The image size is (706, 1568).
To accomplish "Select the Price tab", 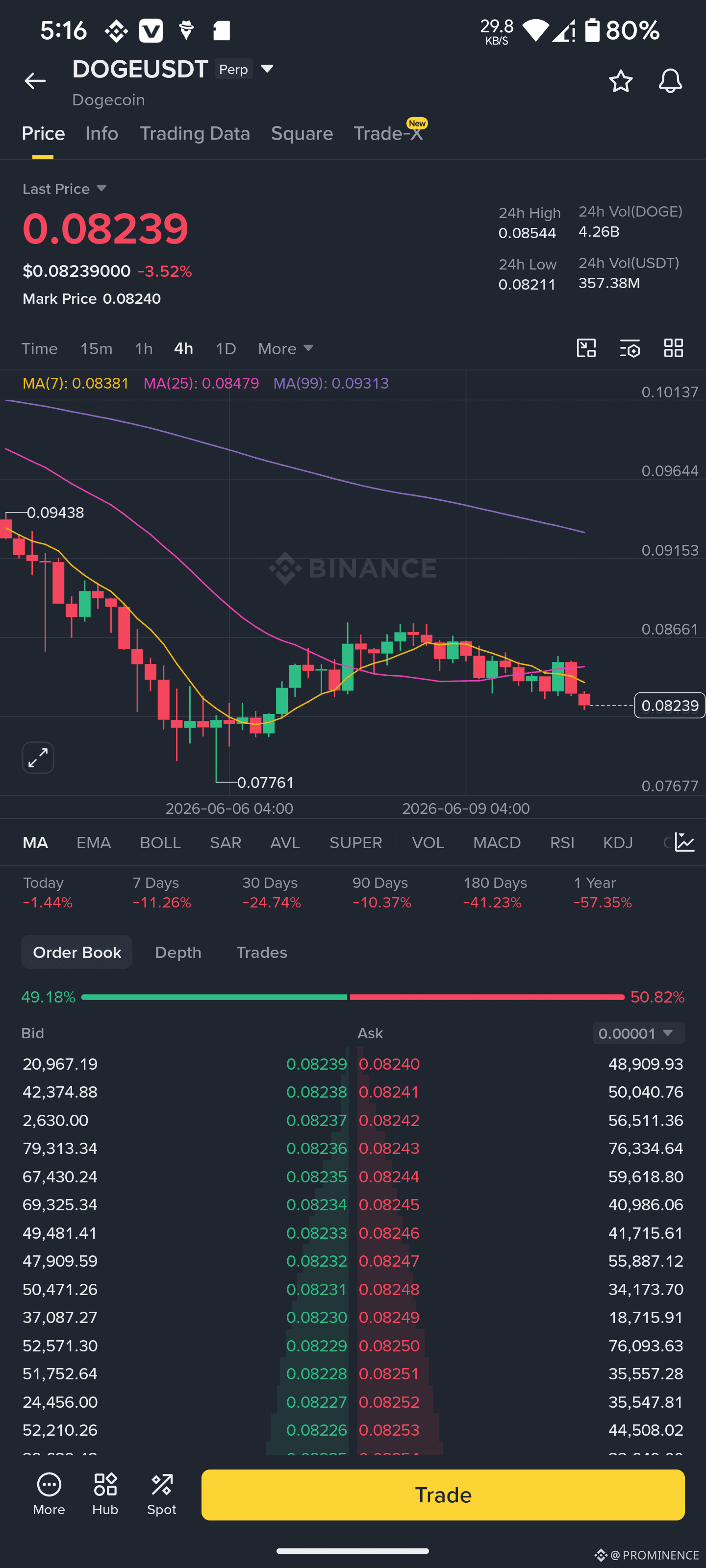I will click(43, 133).
